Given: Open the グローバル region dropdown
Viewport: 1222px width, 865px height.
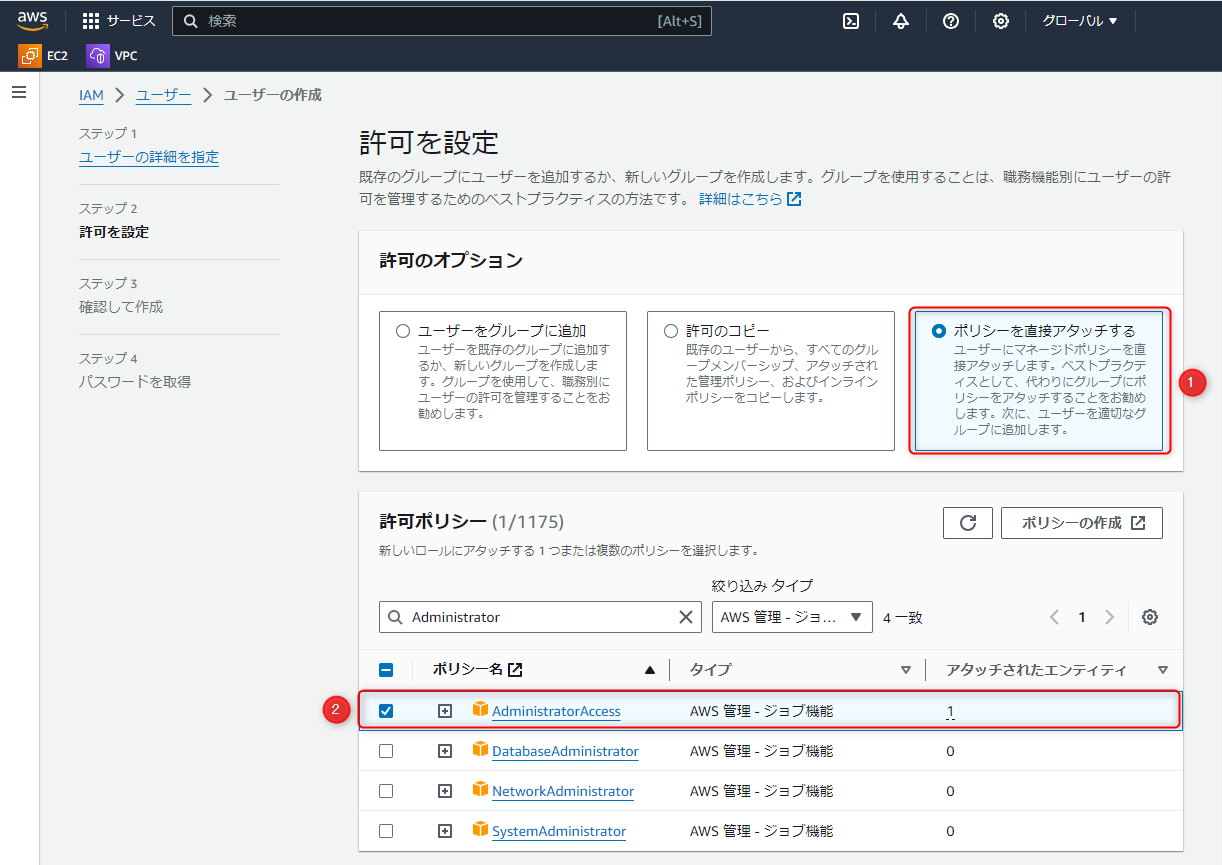Looking at the screenshot, I should point(1080,21).
